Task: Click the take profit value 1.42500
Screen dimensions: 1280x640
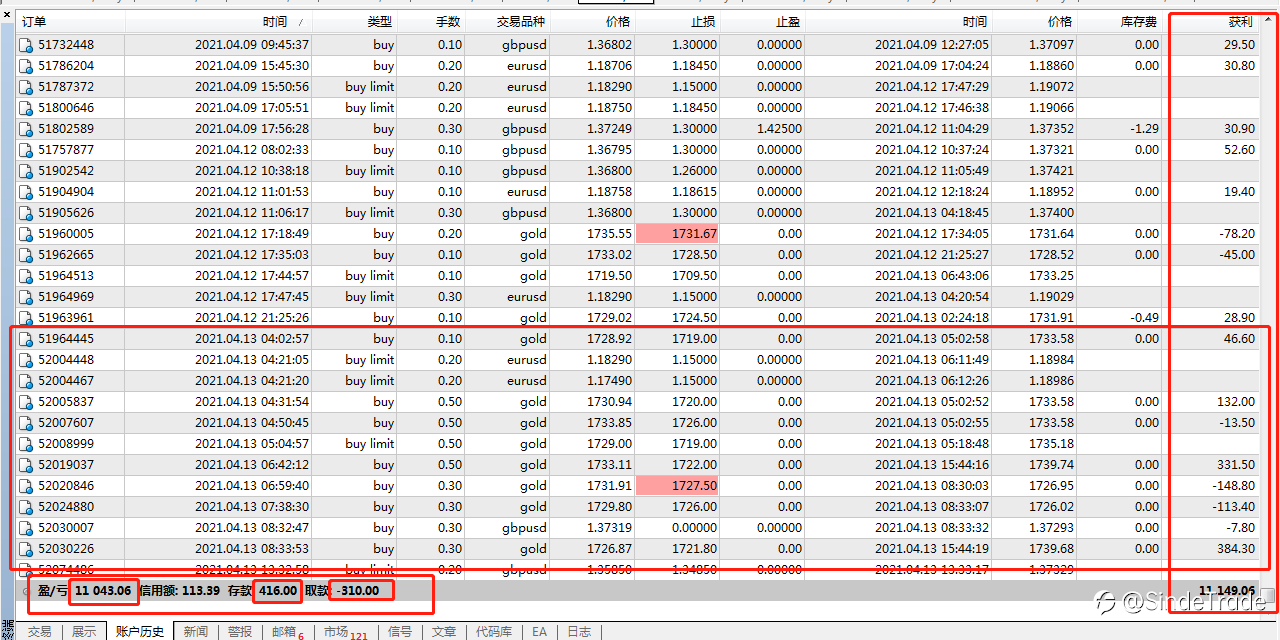Action: point(779,129)
